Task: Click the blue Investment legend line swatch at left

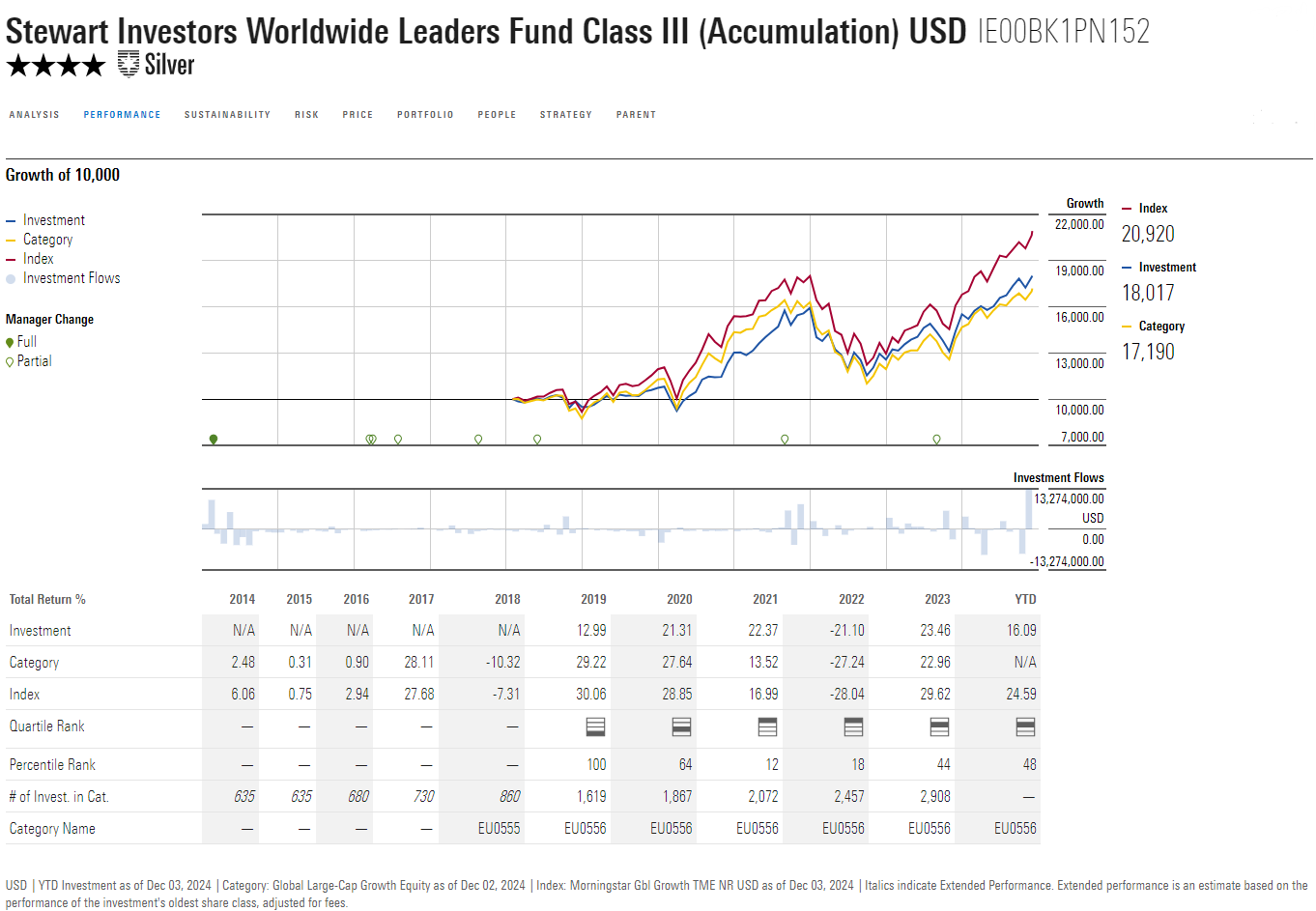Action: [11, 221]
